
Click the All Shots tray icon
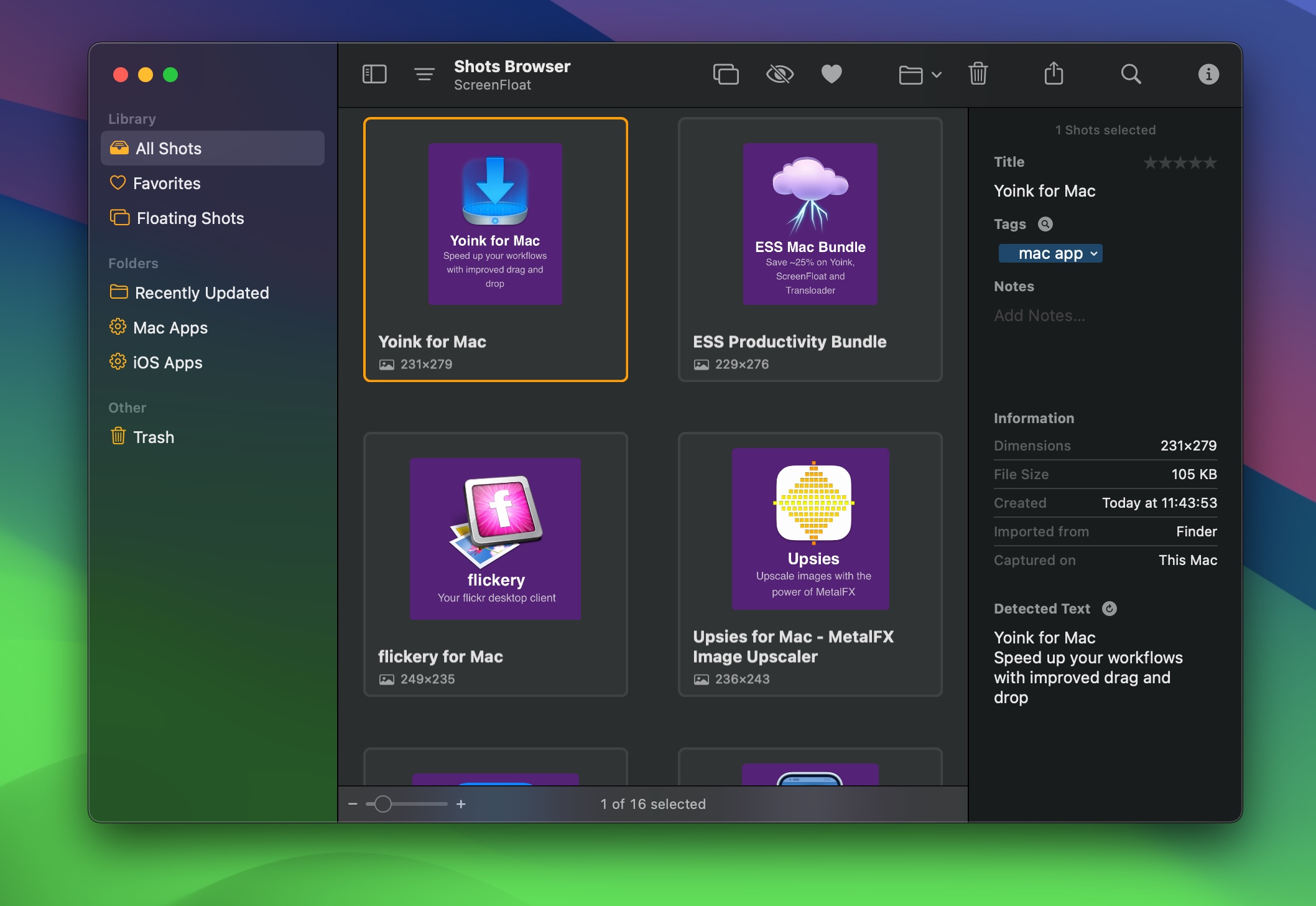[x=119, y=148]
